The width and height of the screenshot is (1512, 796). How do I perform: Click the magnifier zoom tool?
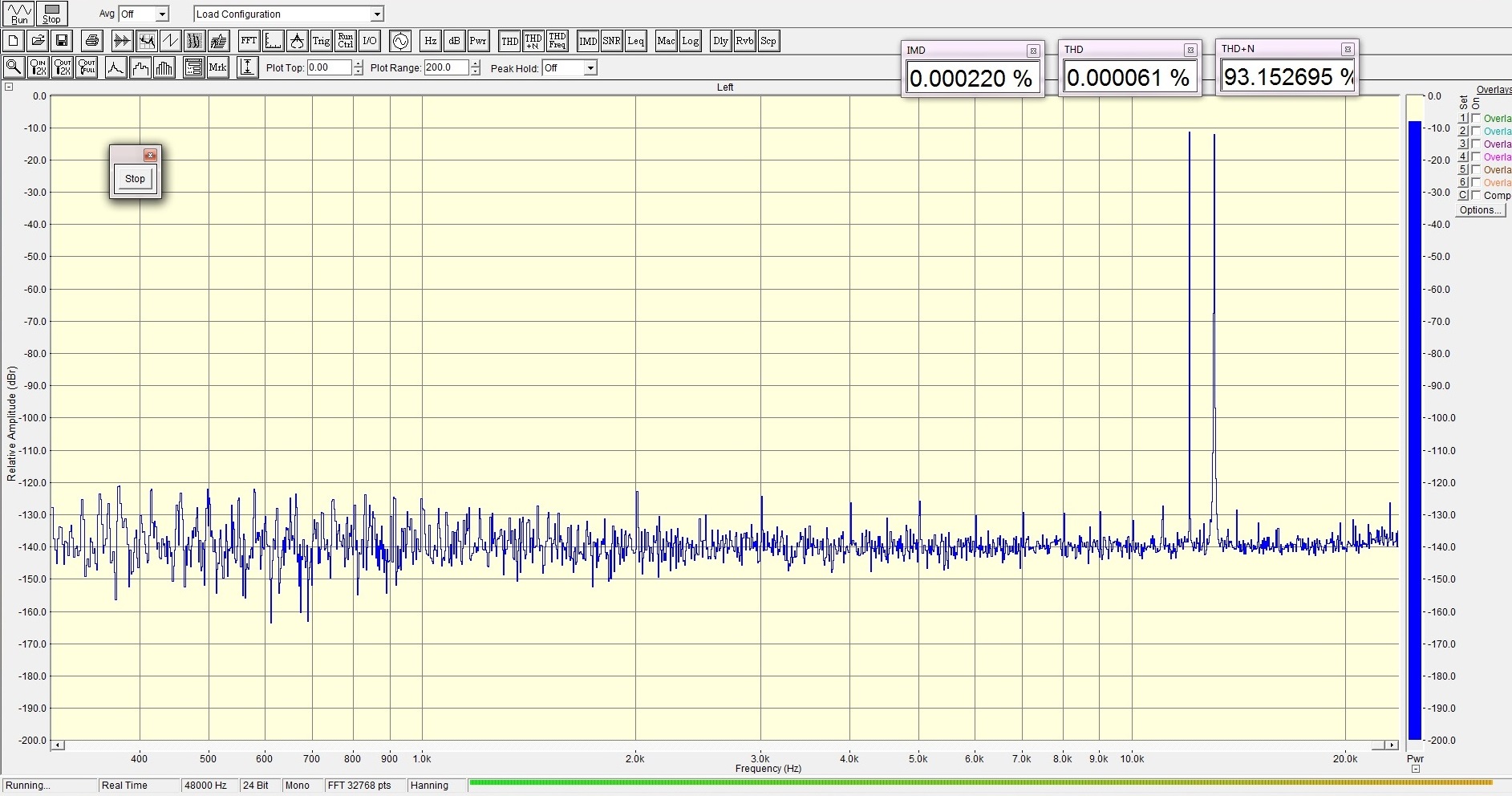click(x=14, y=67)
